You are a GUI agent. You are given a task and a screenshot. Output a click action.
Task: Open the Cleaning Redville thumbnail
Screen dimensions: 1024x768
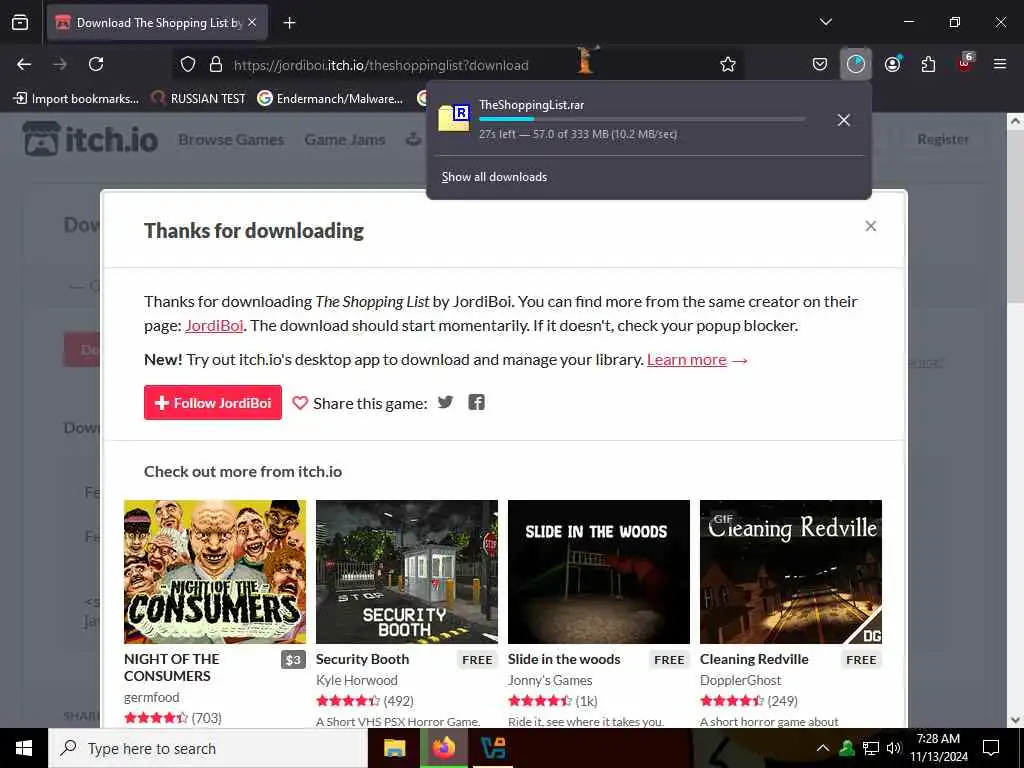[791, 572]
